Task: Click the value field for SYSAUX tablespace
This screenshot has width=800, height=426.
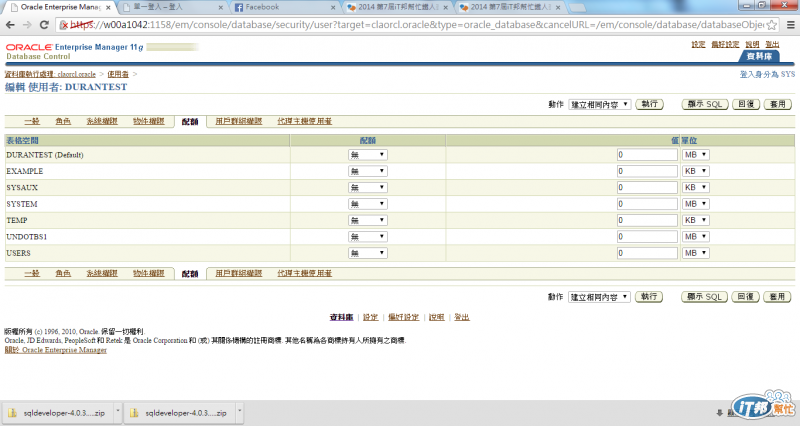Action: coord(647,187)
